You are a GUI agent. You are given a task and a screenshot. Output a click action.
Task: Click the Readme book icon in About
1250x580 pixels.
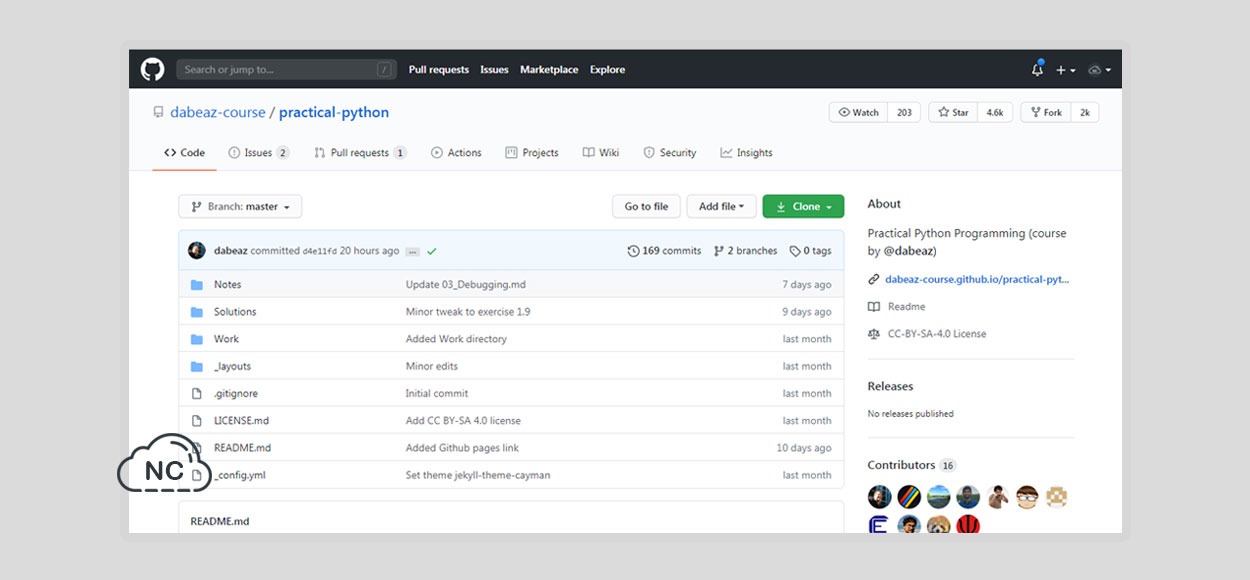pos(874,307)
